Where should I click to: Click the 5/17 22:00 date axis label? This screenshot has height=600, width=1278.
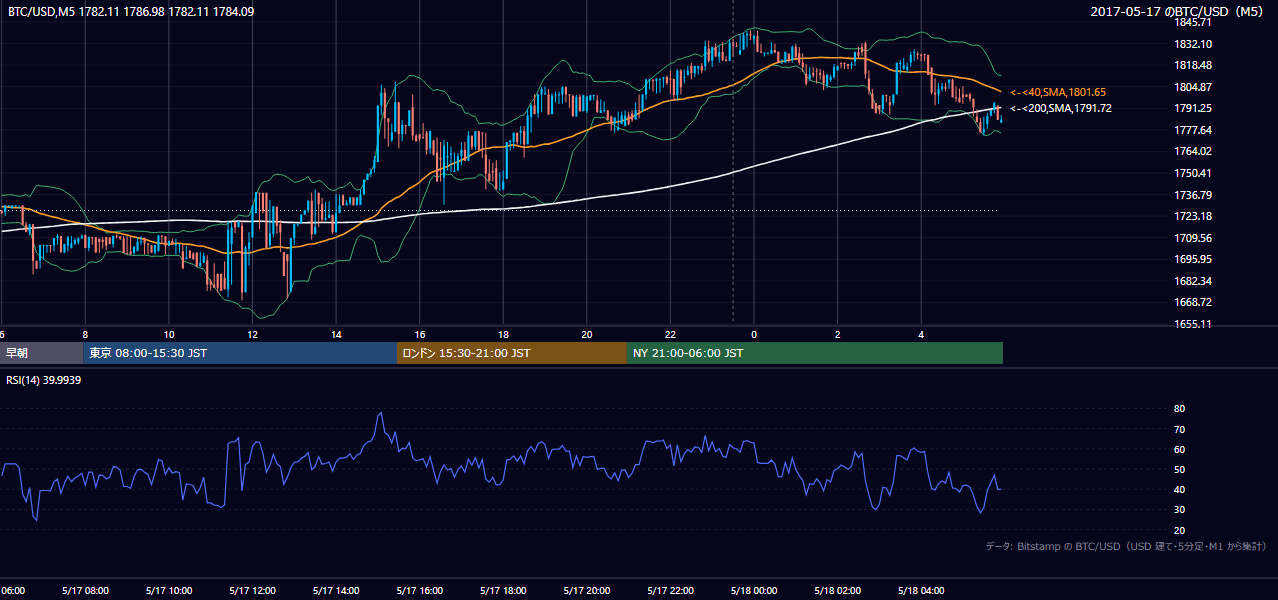click(x=671, y=591)
